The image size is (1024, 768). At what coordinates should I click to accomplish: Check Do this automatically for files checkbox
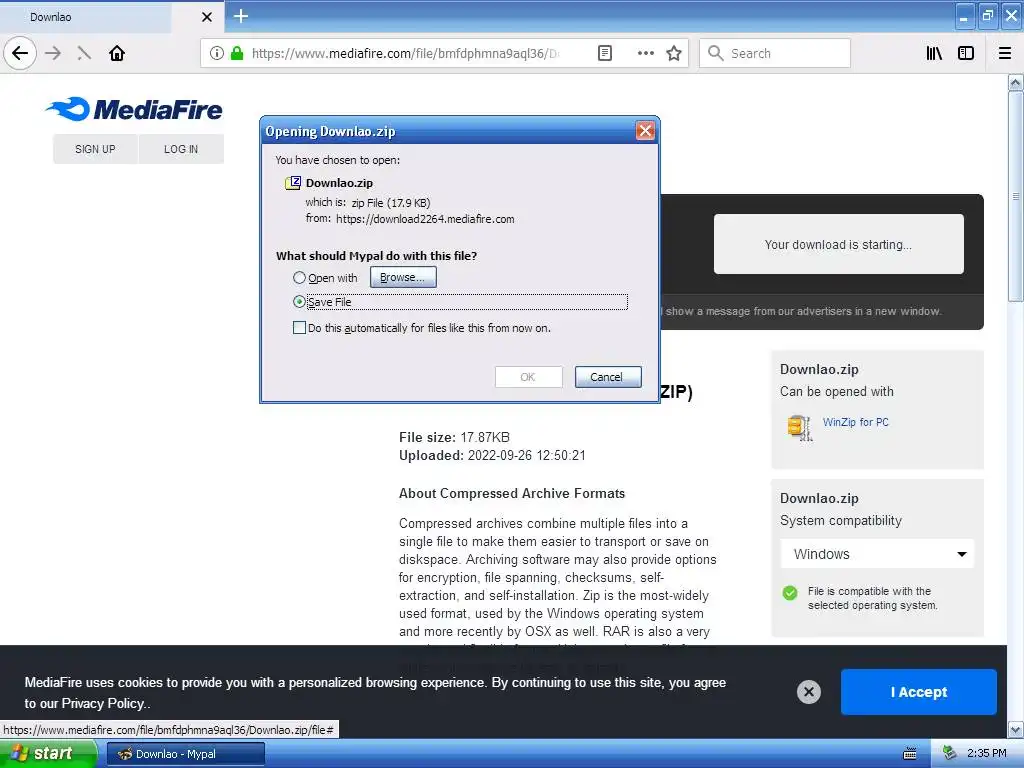(299, 328)
